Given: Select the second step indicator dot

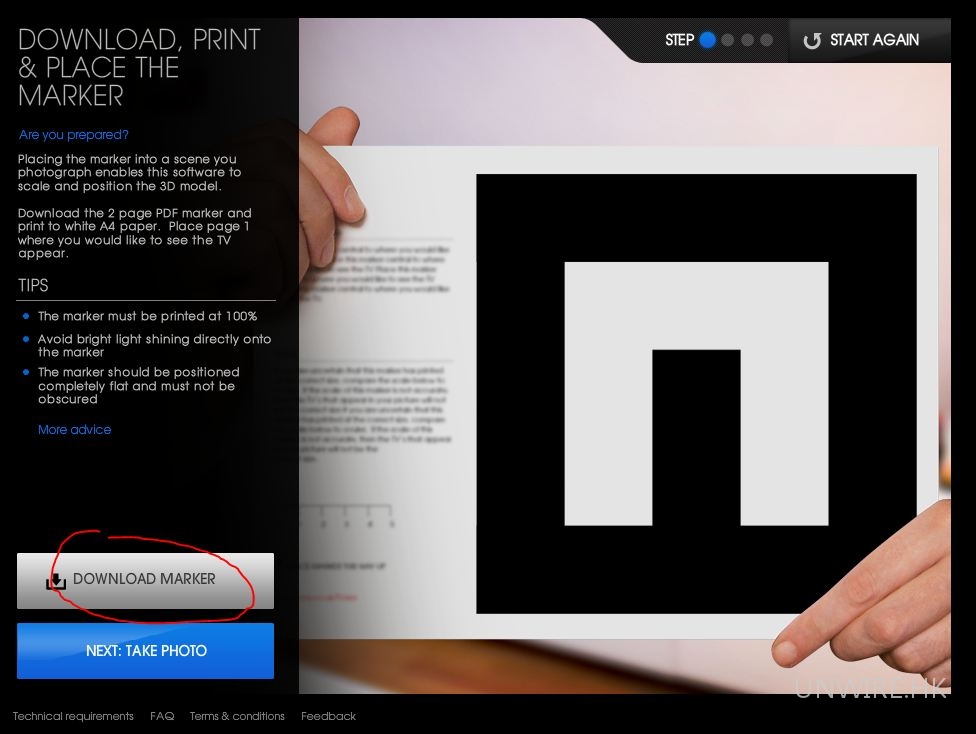Looking at the screenshot, I should [728, 40].
